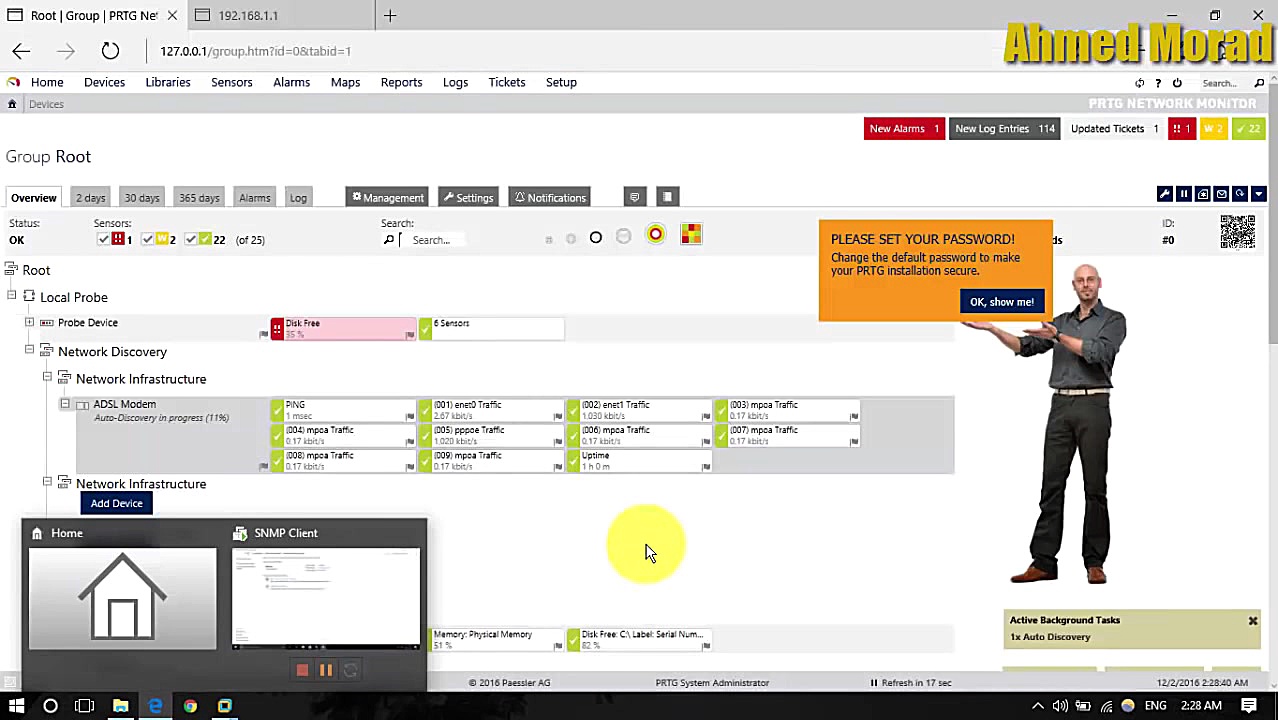Click the New Alarms 1 button
This screenshot has height=720, width=1278.
(x=904, y=128)
